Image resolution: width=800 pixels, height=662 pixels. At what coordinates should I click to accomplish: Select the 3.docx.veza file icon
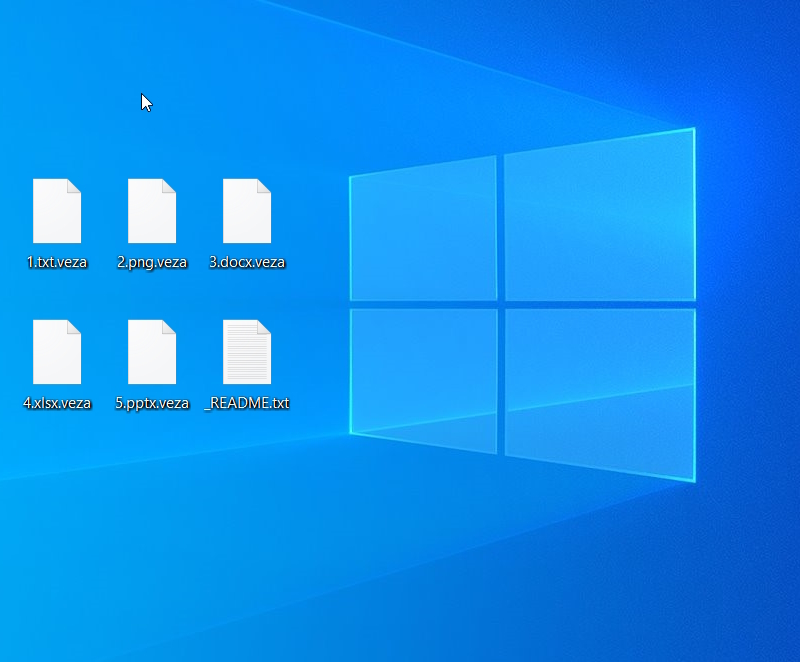[247, 211]
